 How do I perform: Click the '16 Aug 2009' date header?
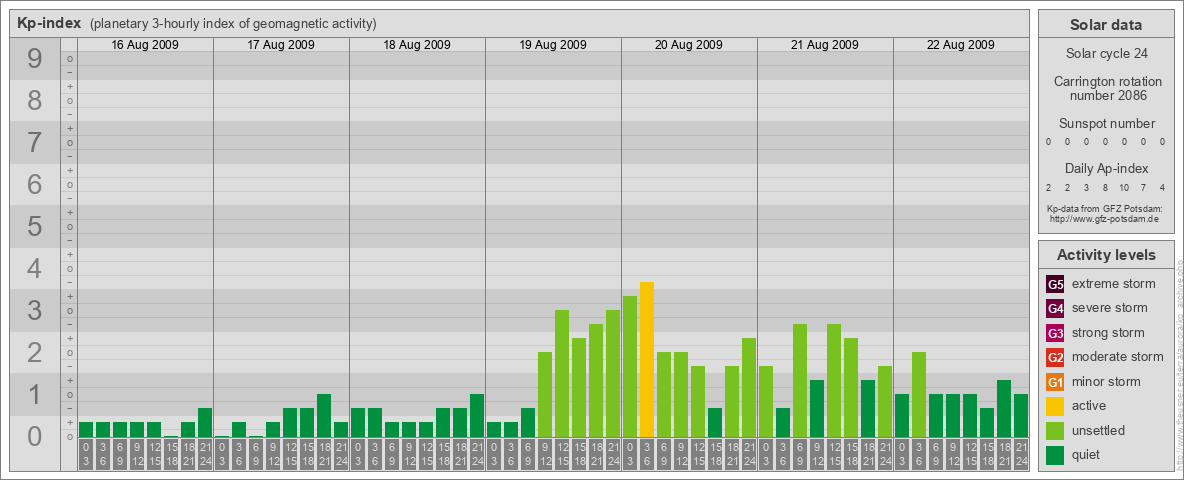145,45
